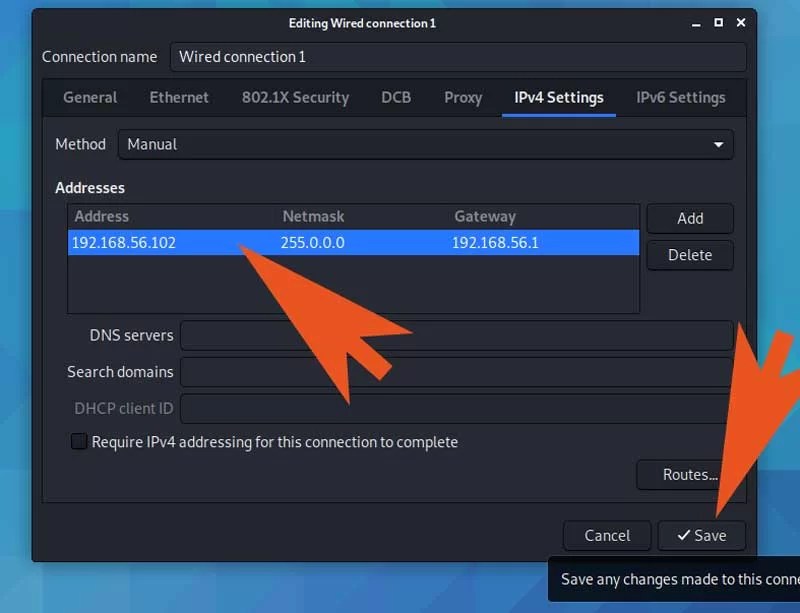Viewport: 800px width, 613px height.
Task: Enable Require IPv4 addressing for this connection
Action: pyautogui.click(x=79, y=441)
